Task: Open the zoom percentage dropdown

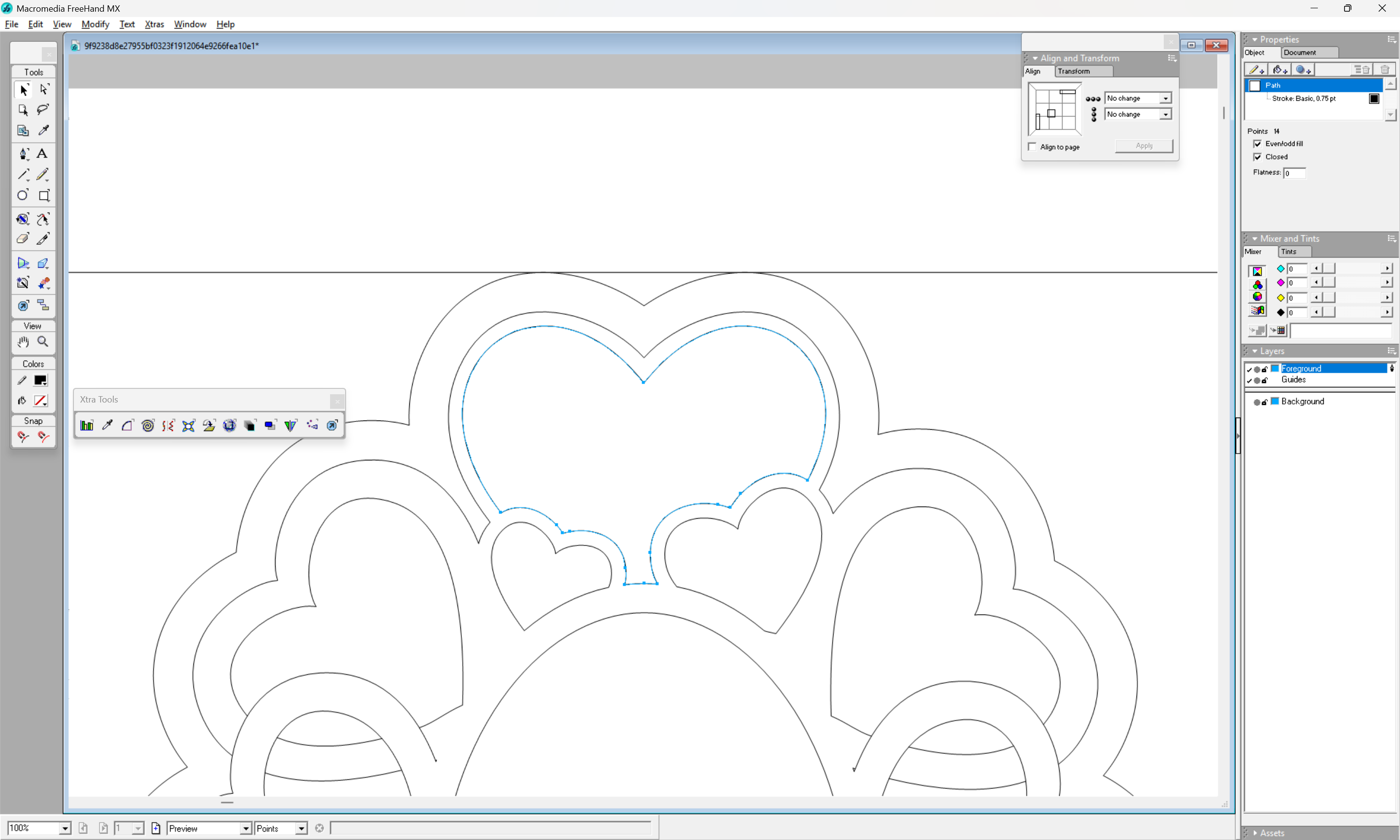Action: (65, 828)
